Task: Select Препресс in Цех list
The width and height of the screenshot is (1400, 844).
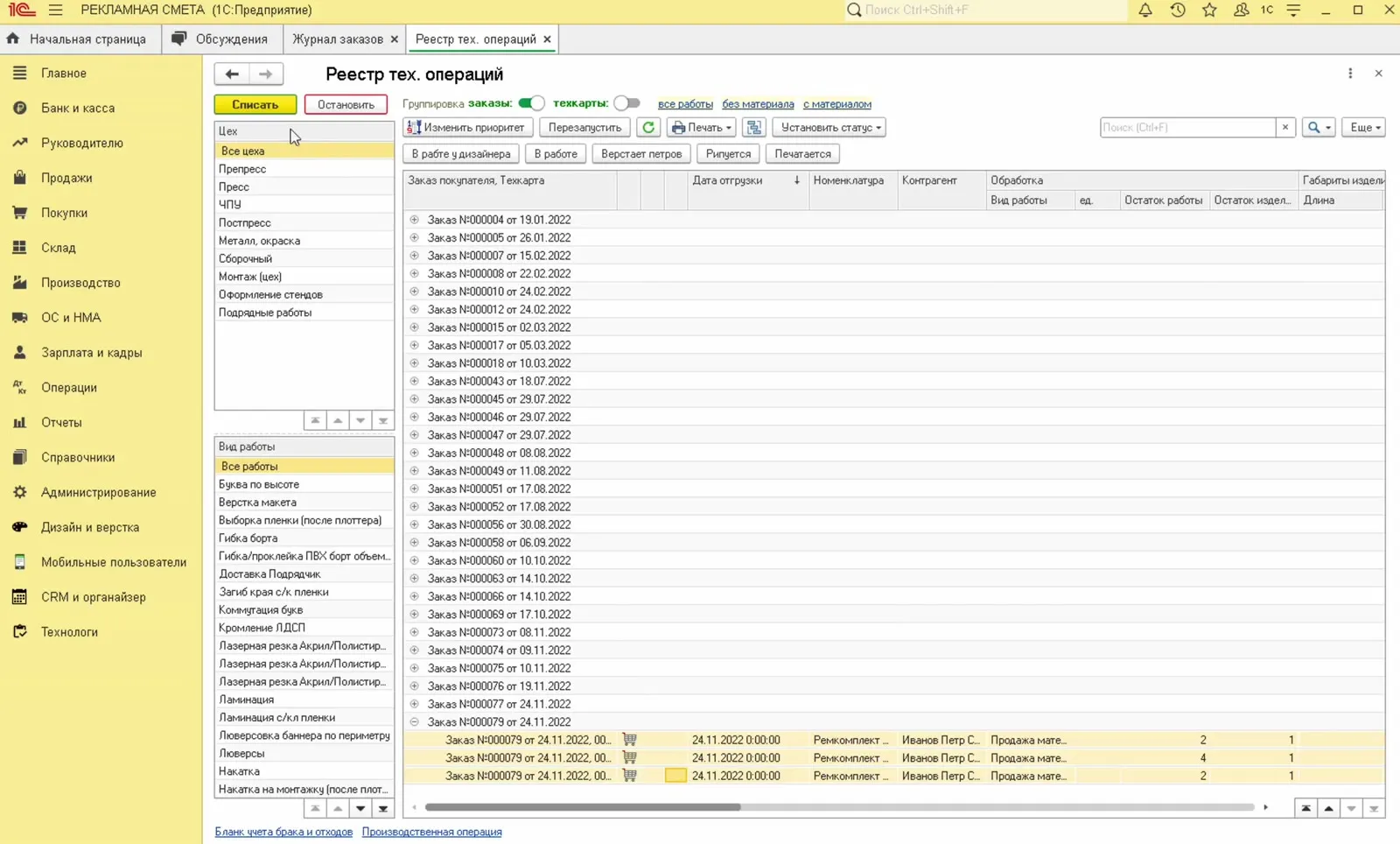Action: (304, 169)
